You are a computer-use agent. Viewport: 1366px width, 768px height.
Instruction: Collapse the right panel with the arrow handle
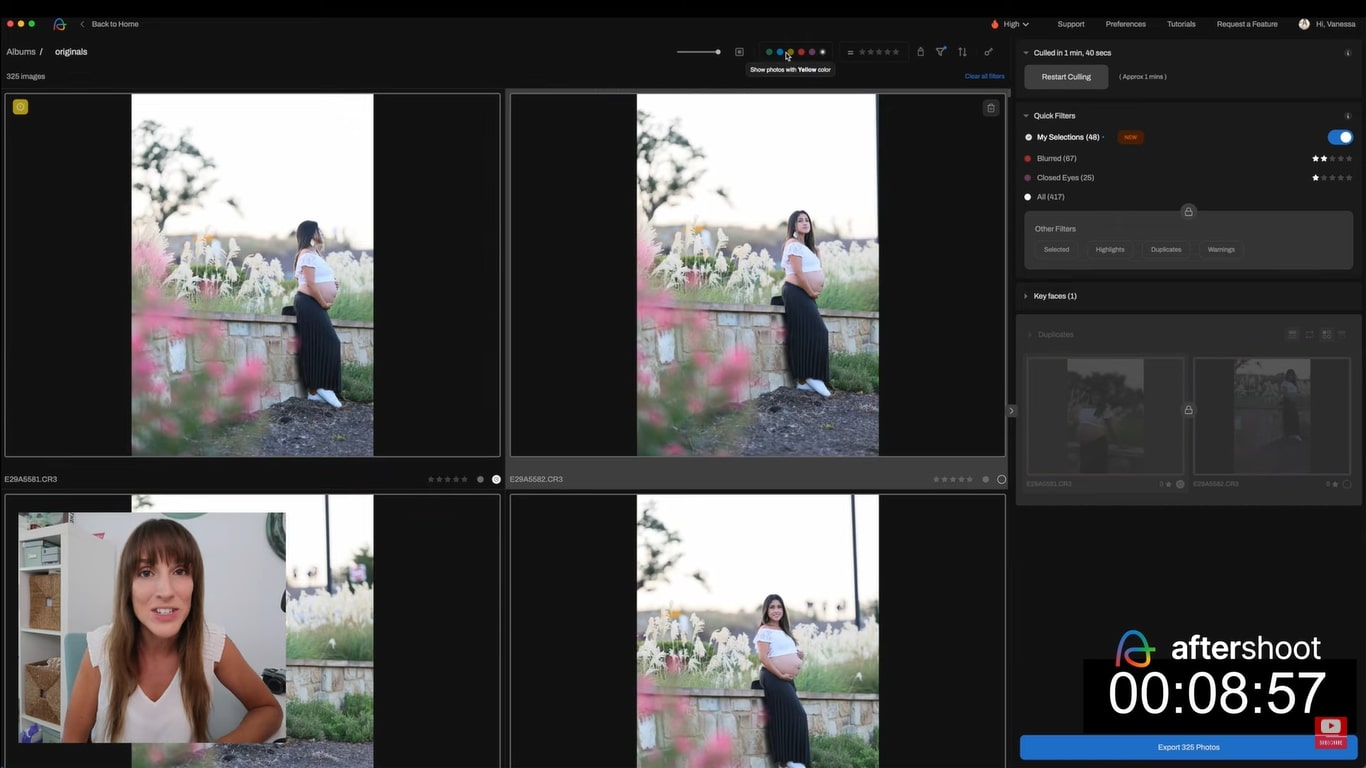[x=1011, y=410]
